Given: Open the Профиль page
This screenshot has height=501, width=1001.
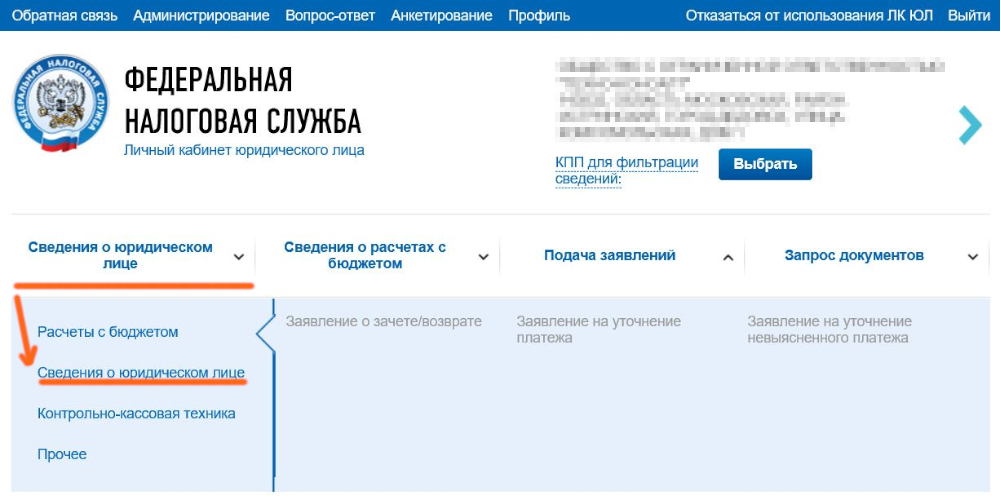Looking at the screenshot, I should coord(539,15).
